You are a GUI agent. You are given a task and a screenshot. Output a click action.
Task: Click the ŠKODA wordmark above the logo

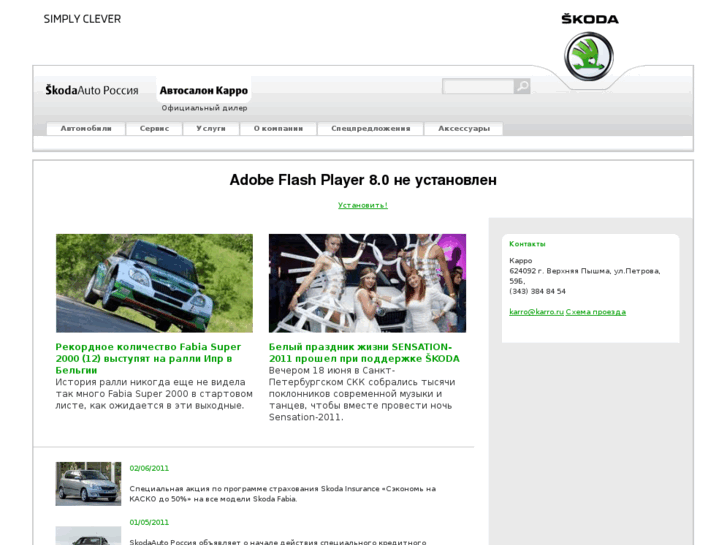click(x=590, y=19)
